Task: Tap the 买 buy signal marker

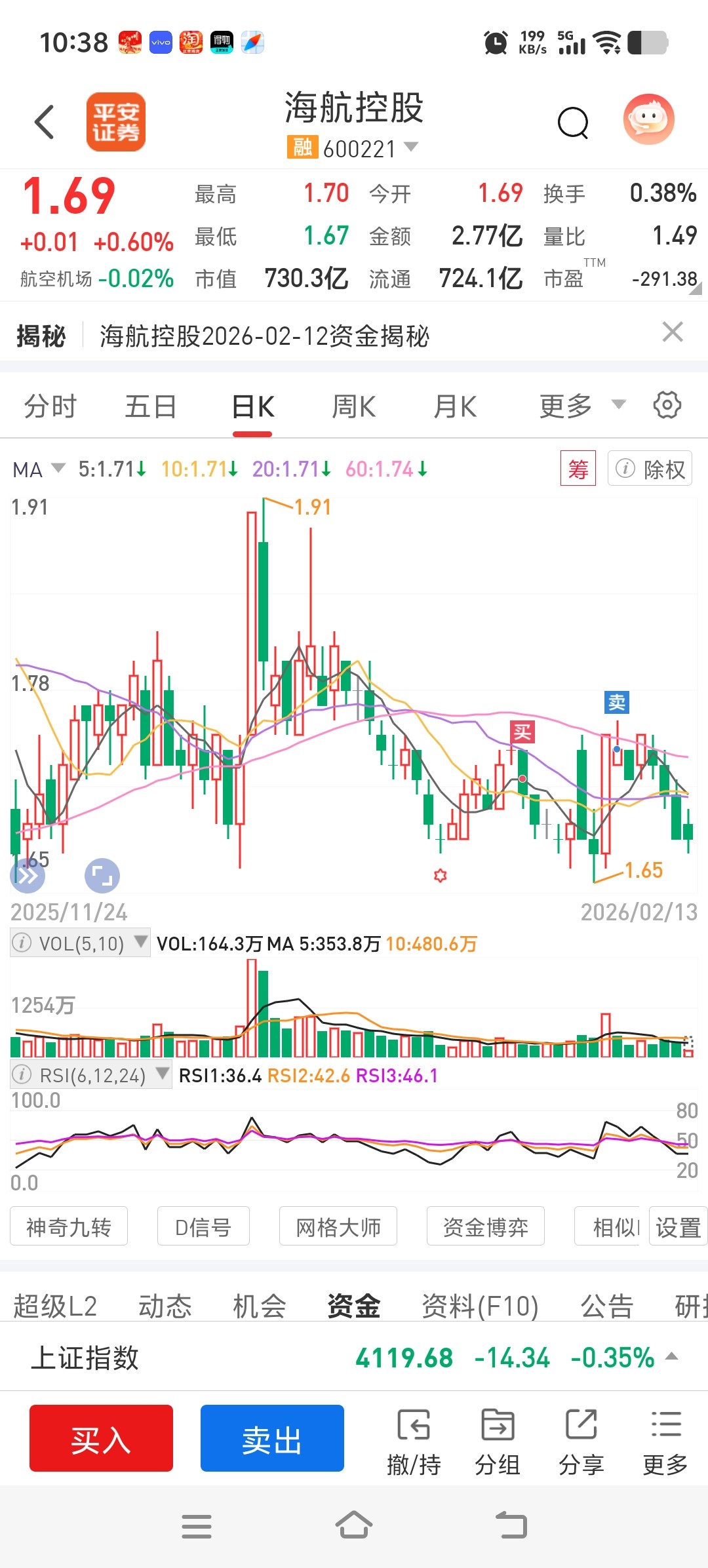Action: [x=522, y=732]
